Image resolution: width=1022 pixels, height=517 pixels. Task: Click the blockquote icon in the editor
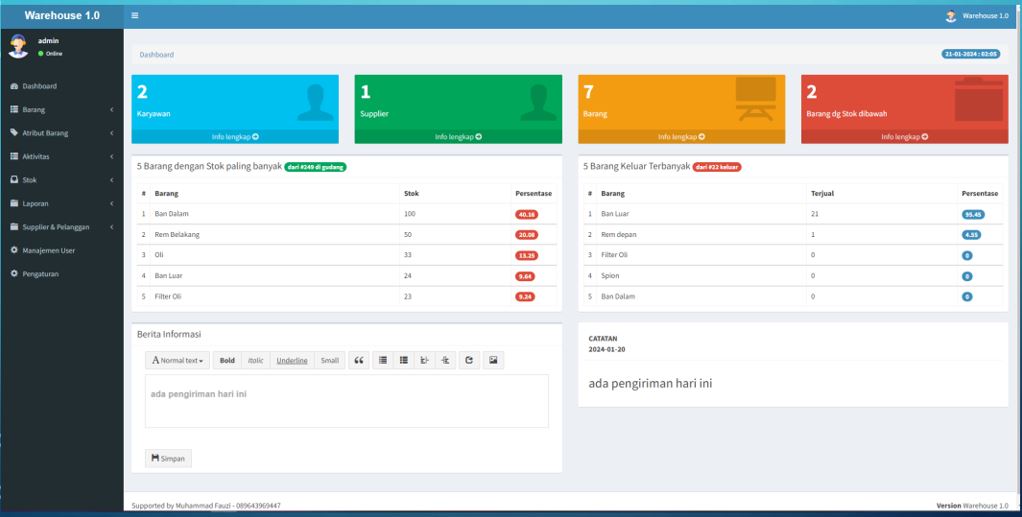(359, 360)
